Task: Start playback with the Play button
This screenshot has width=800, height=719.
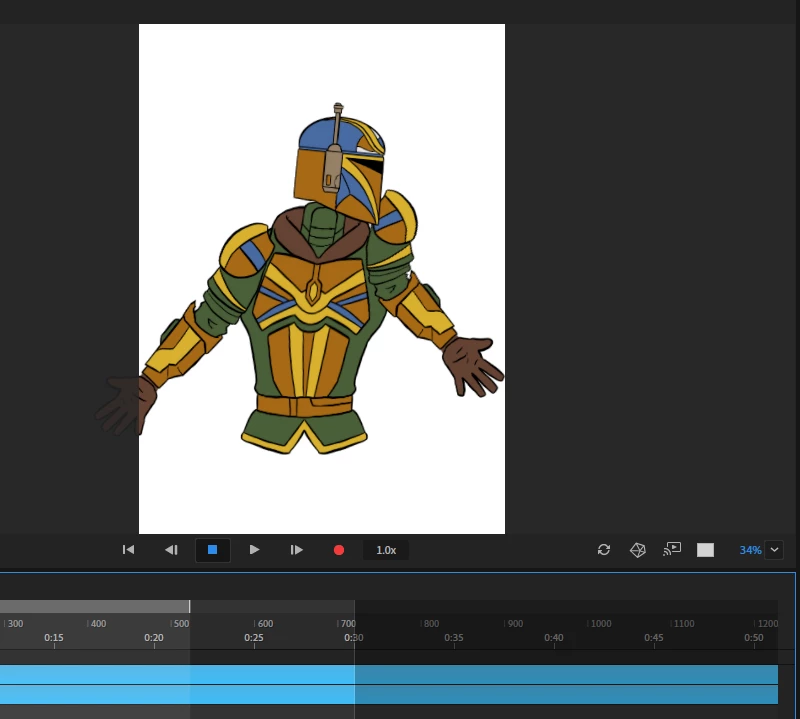Action: (x=254, y=550)
